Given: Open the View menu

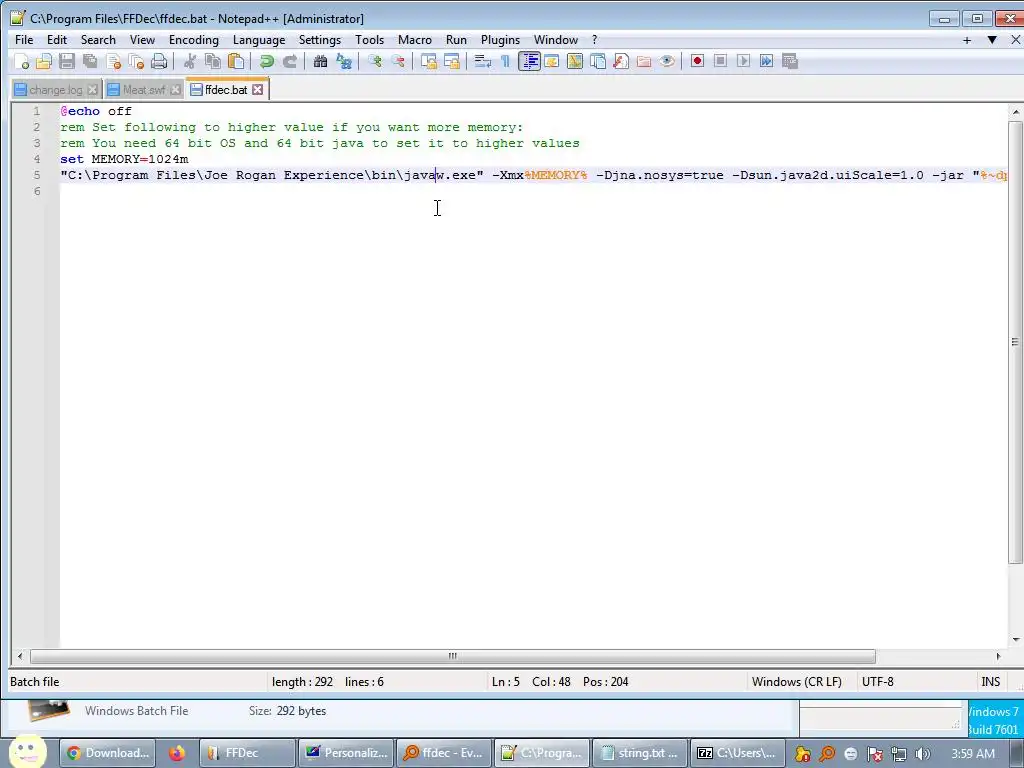Looking at the screenshot, I should (x=142, y=40).
